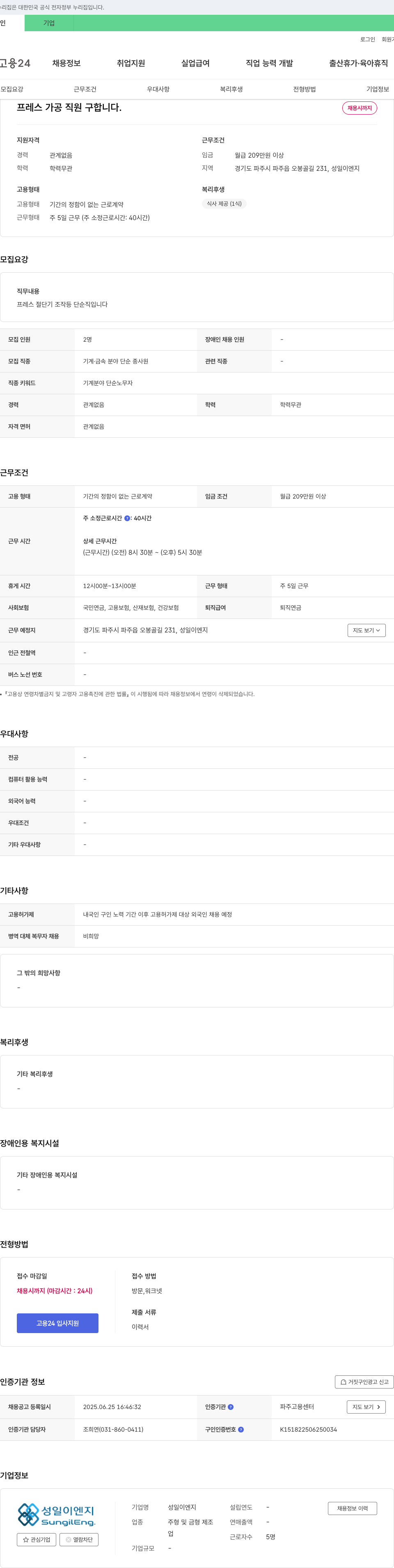Open 직업 능력 개발 main menu

click(x=269, y=63)
